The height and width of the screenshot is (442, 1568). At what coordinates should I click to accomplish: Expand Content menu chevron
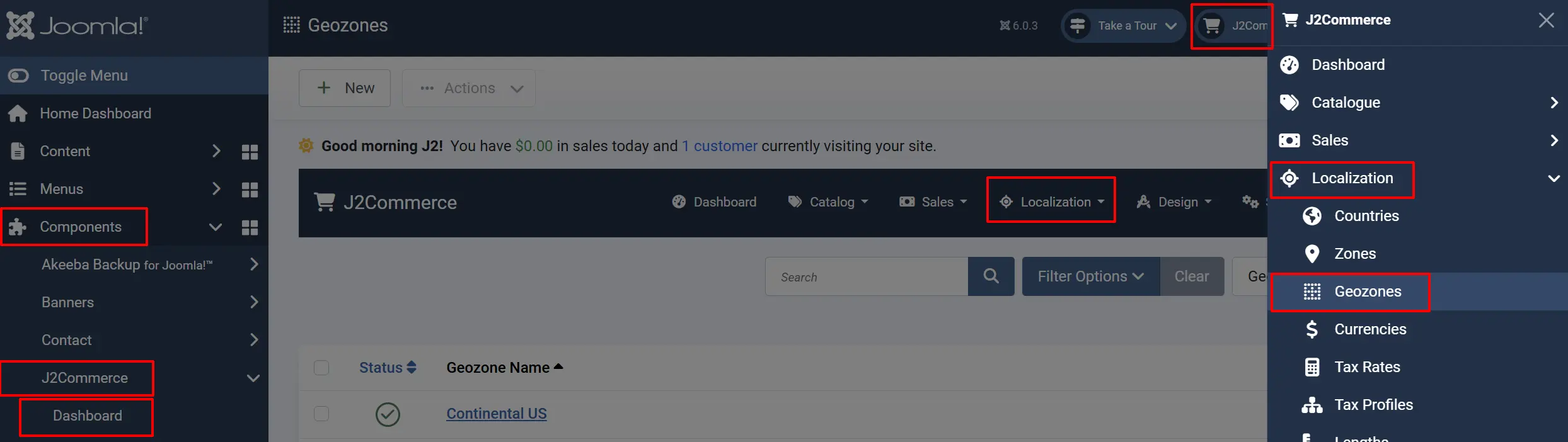(x=216, y=151)
